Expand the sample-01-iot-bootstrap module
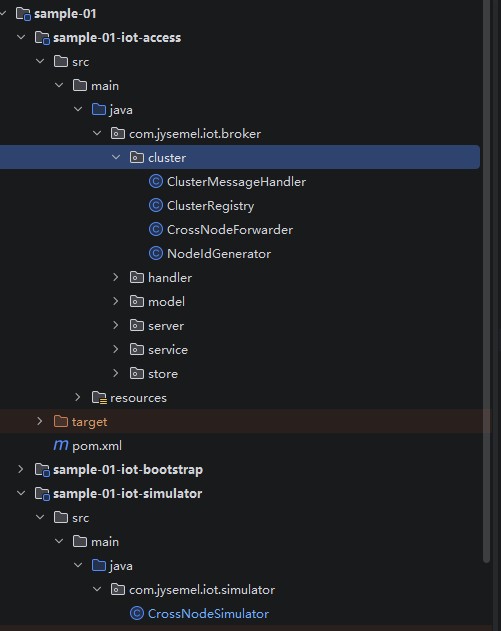Image resolution: width=501 pixels, height=631 pixels. tap(21, 469)
